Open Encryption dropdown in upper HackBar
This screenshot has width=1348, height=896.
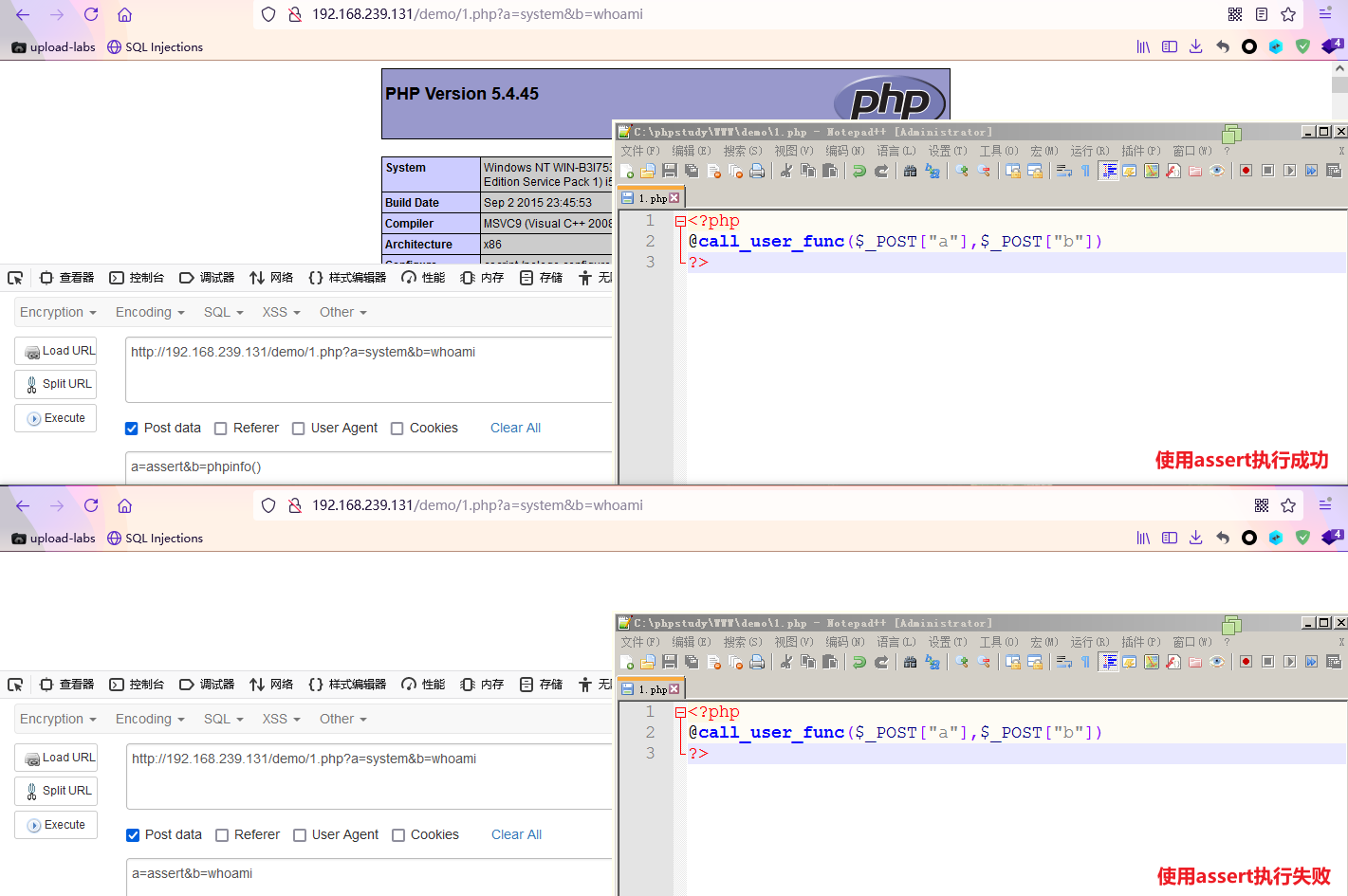point(58,312)
